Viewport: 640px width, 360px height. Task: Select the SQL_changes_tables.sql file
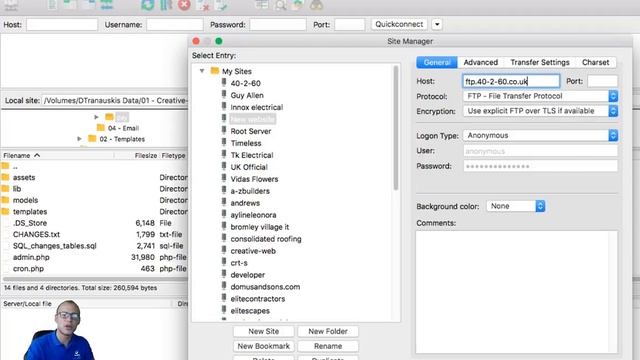tap(55, 246)
